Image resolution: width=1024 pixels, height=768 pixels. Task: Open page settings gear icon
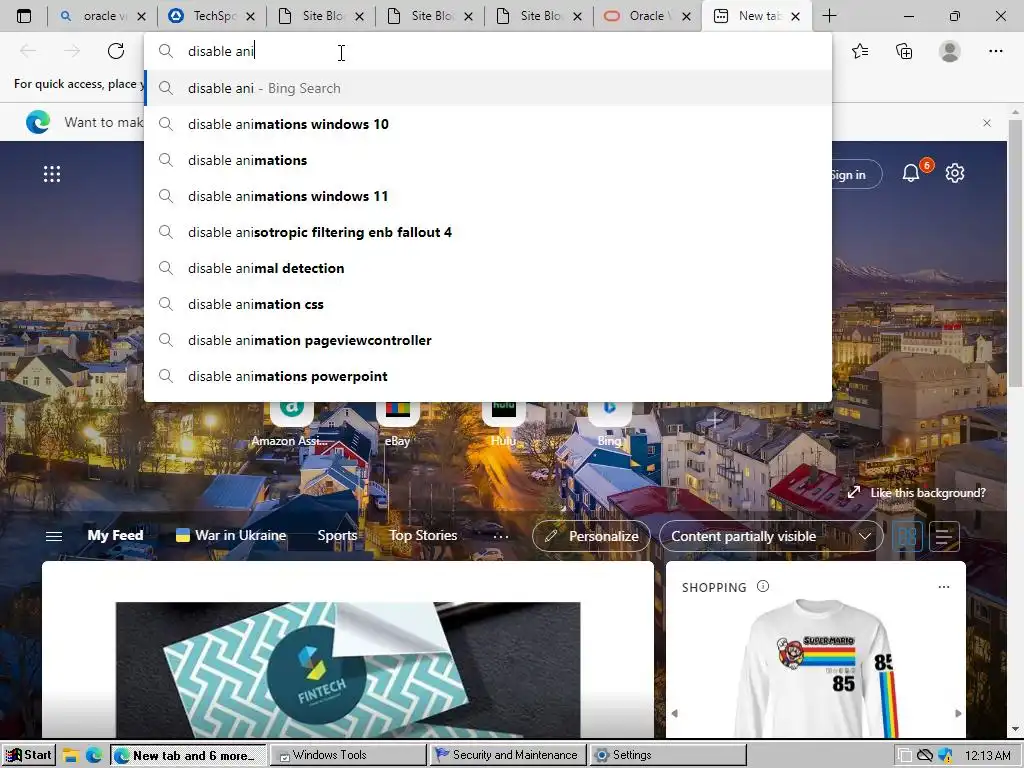coord(955,173)
